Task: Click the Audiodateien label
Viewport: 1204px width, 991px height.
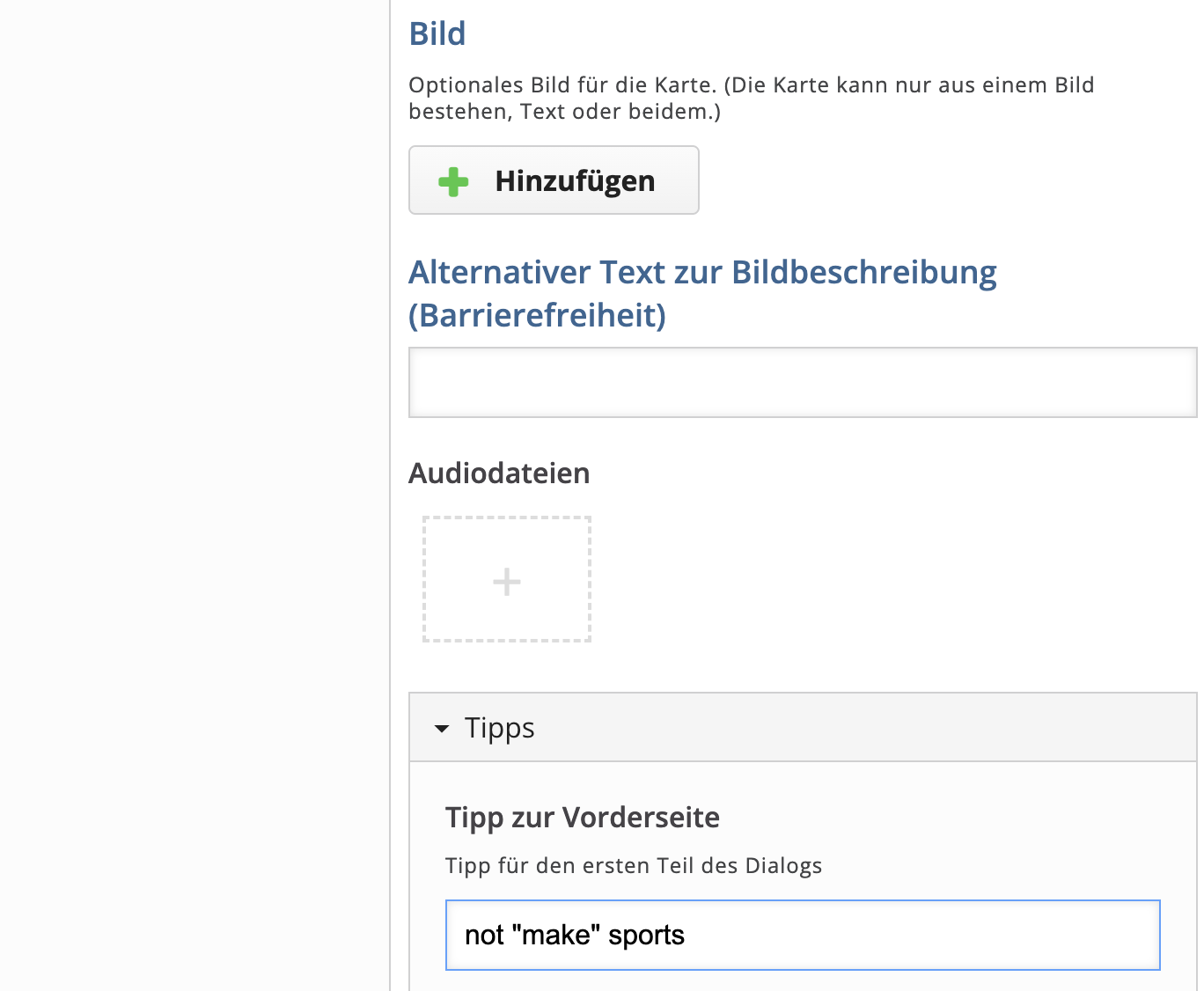Action: [x=499, y=473]
